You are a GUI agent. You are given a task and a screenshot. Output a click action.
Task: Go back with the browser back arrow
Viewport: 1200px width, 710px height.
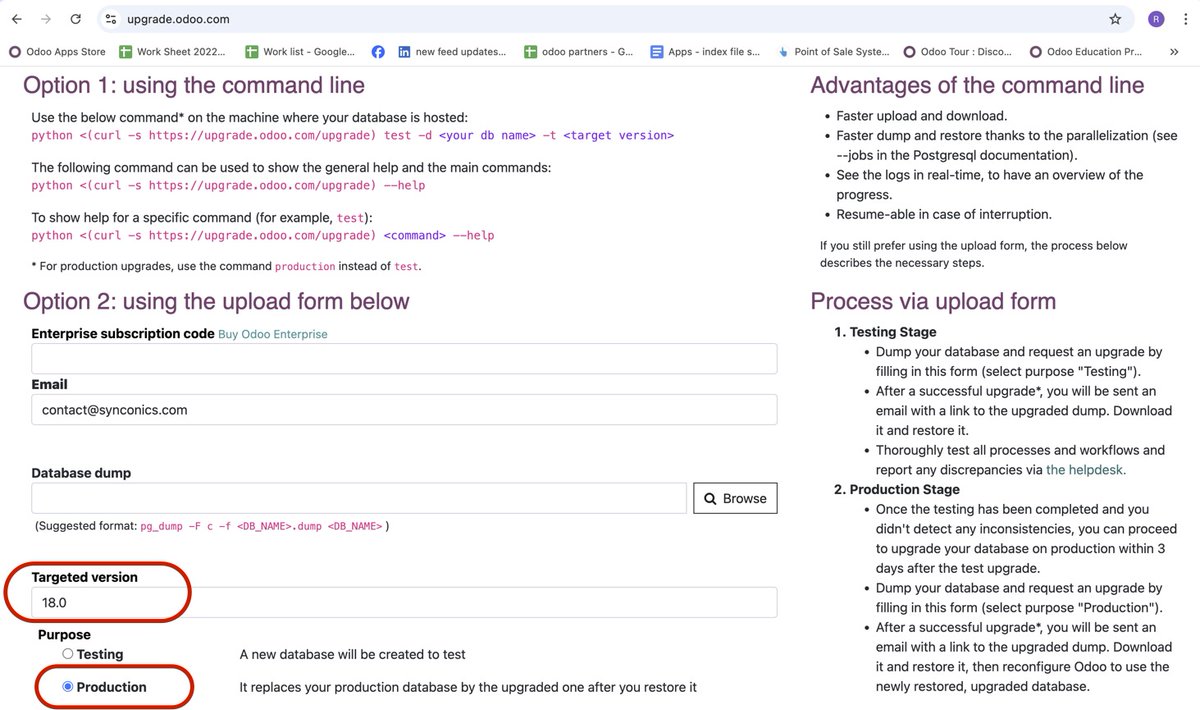16,19
